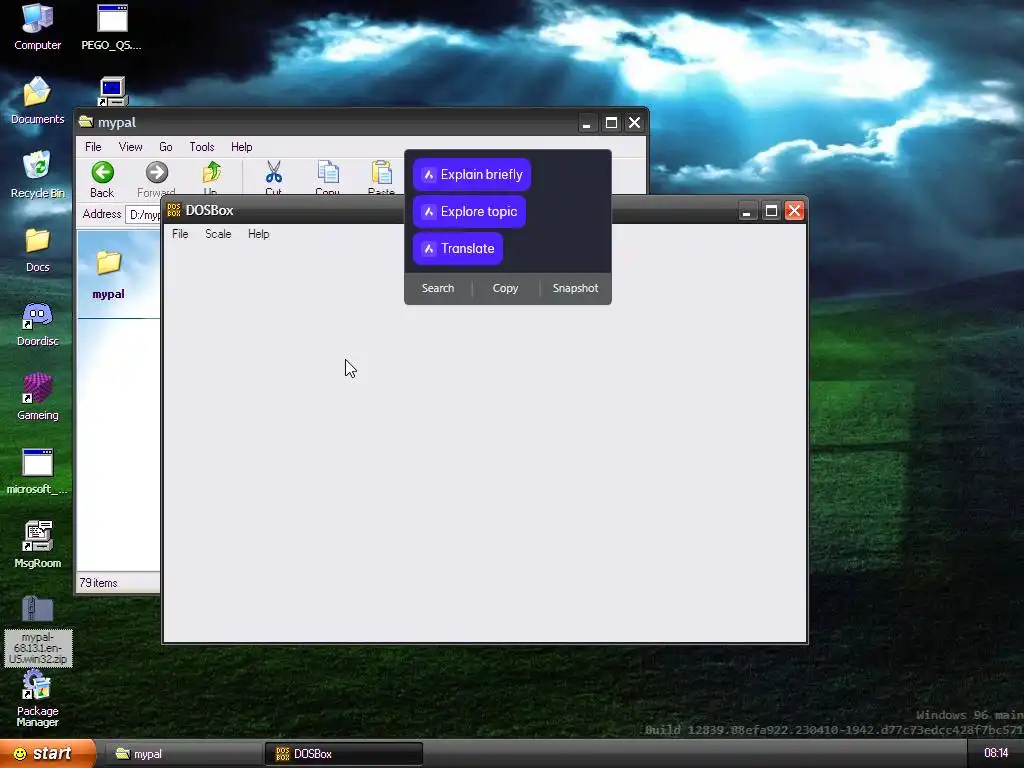The height and width of the screenshot is (768, 1024).
Task: Switch to DOSBox taskbar button
Action: [x=344, y=754]
